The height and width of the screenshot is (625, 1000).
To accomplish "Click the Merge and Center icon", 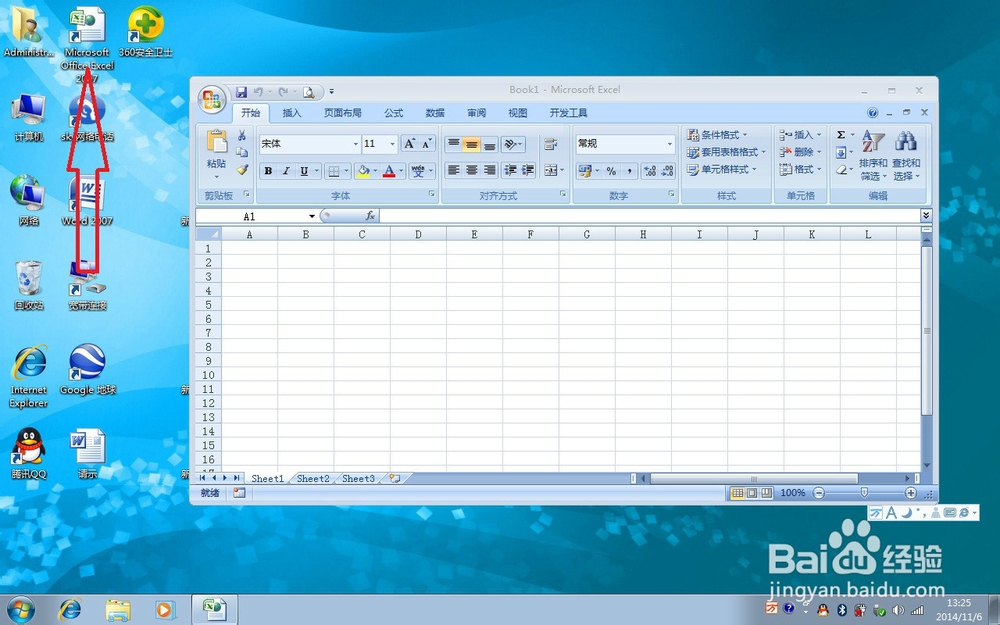I will point(550,170).
